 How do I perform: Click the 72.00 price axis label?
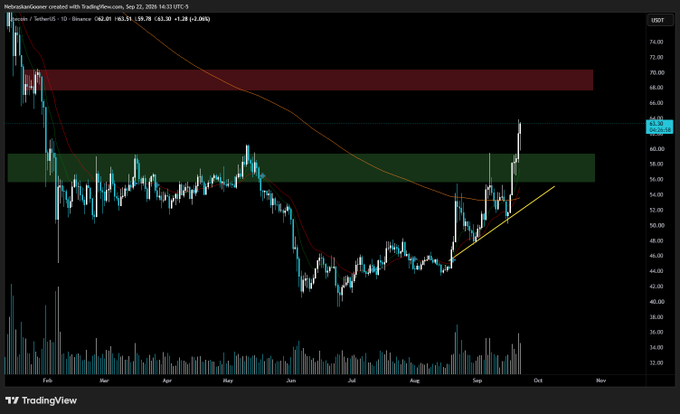(x=656, y=57)
